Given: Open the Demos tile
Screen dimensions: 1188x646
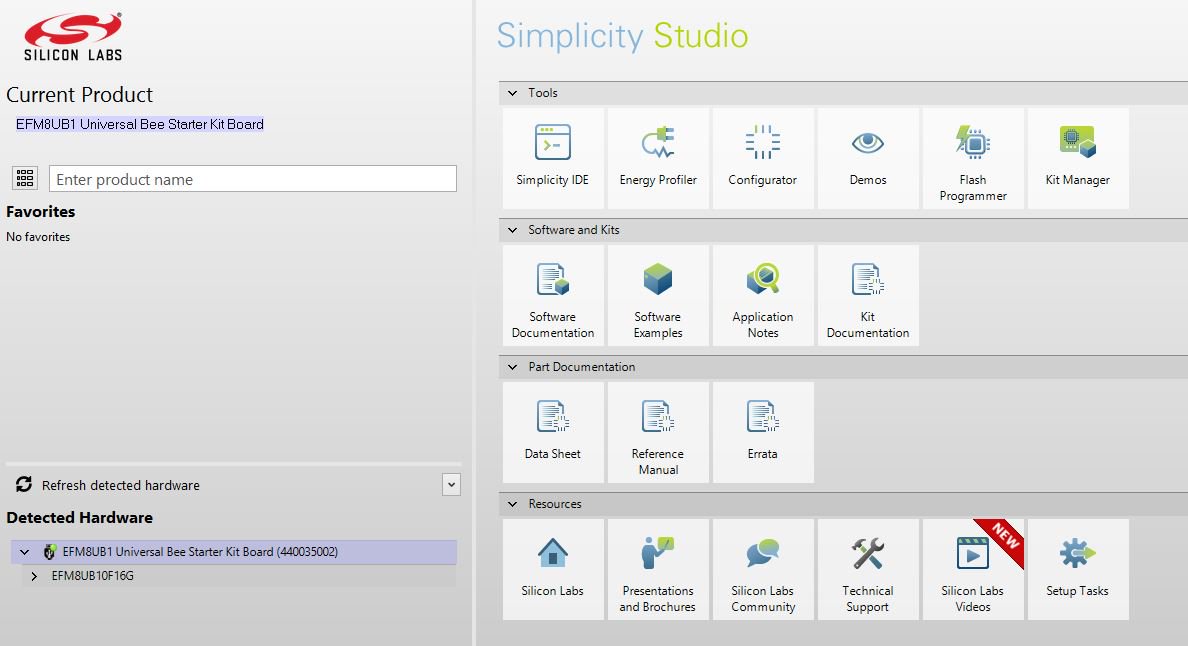Looking at the screenshot, I should [x=867, y=158].
